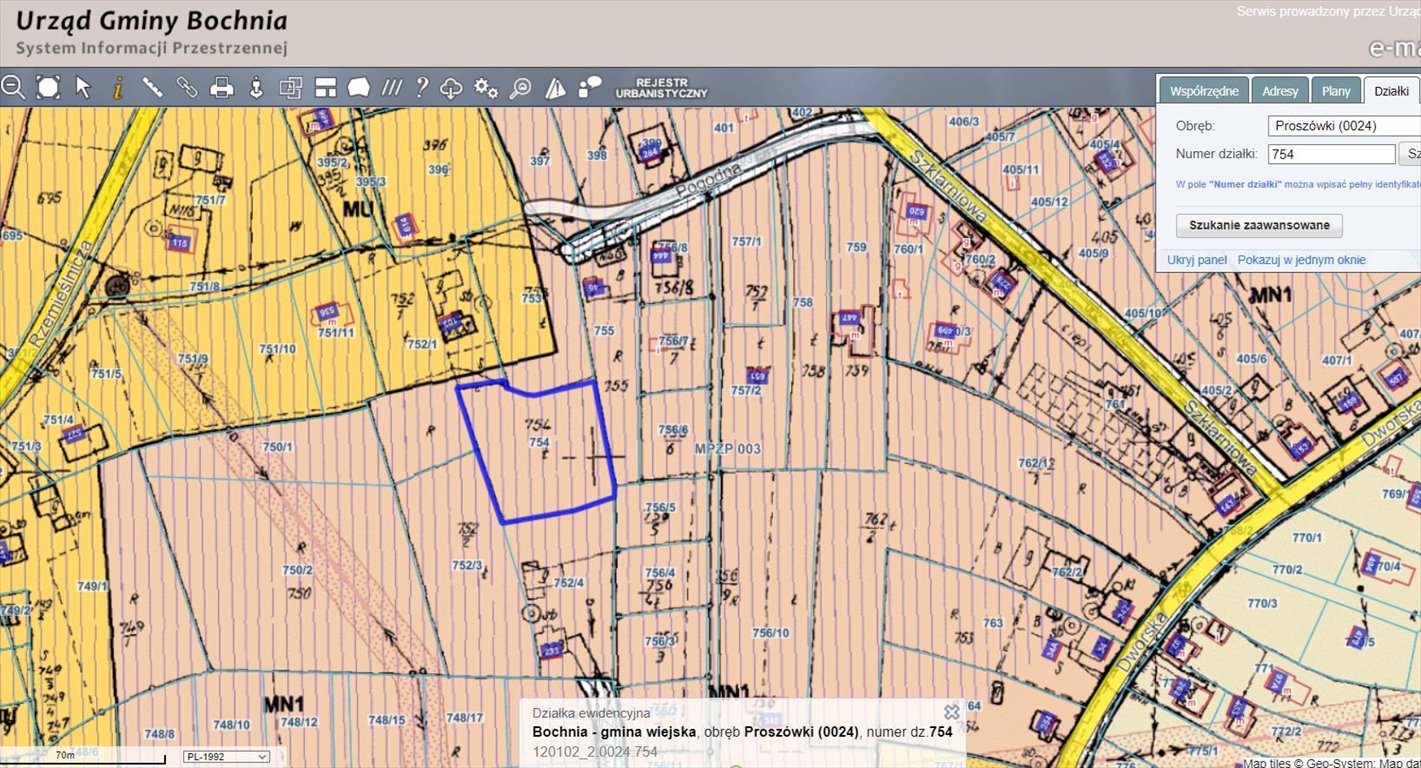Switch to the Adresy tab

pyautogui.click(x=1280, y=91)
